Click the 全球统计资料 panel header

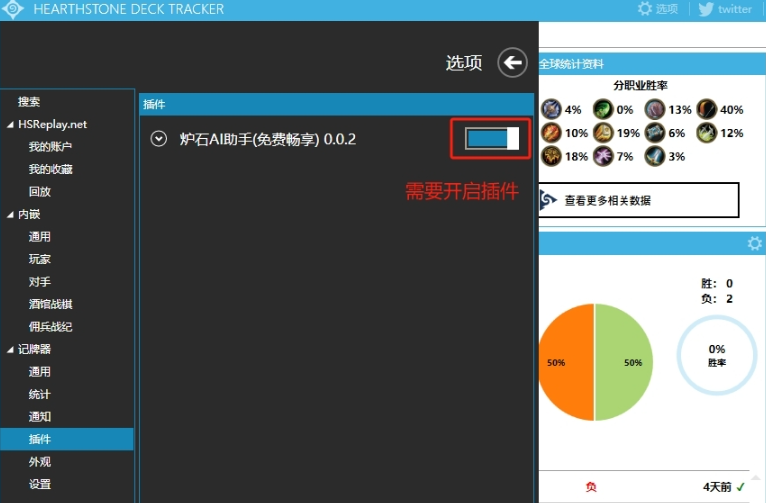(x=652, y=64)
